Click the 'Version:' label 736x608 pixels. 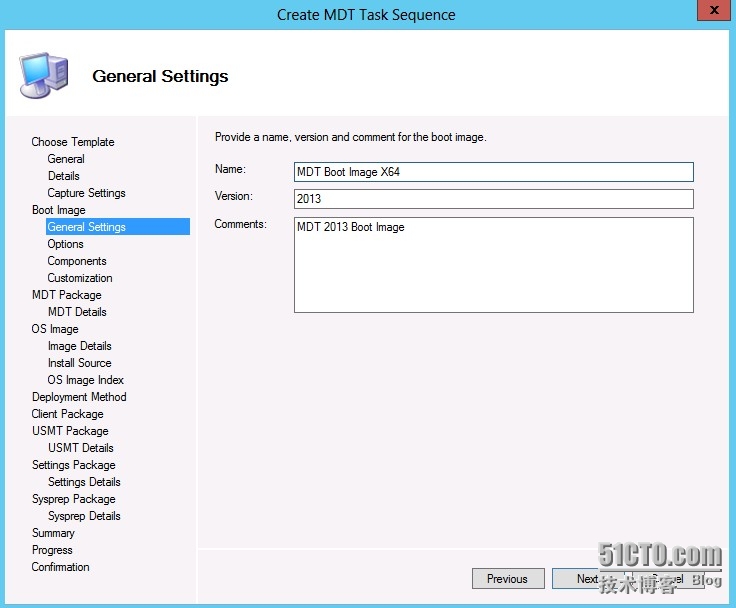(x=233, y=196)
